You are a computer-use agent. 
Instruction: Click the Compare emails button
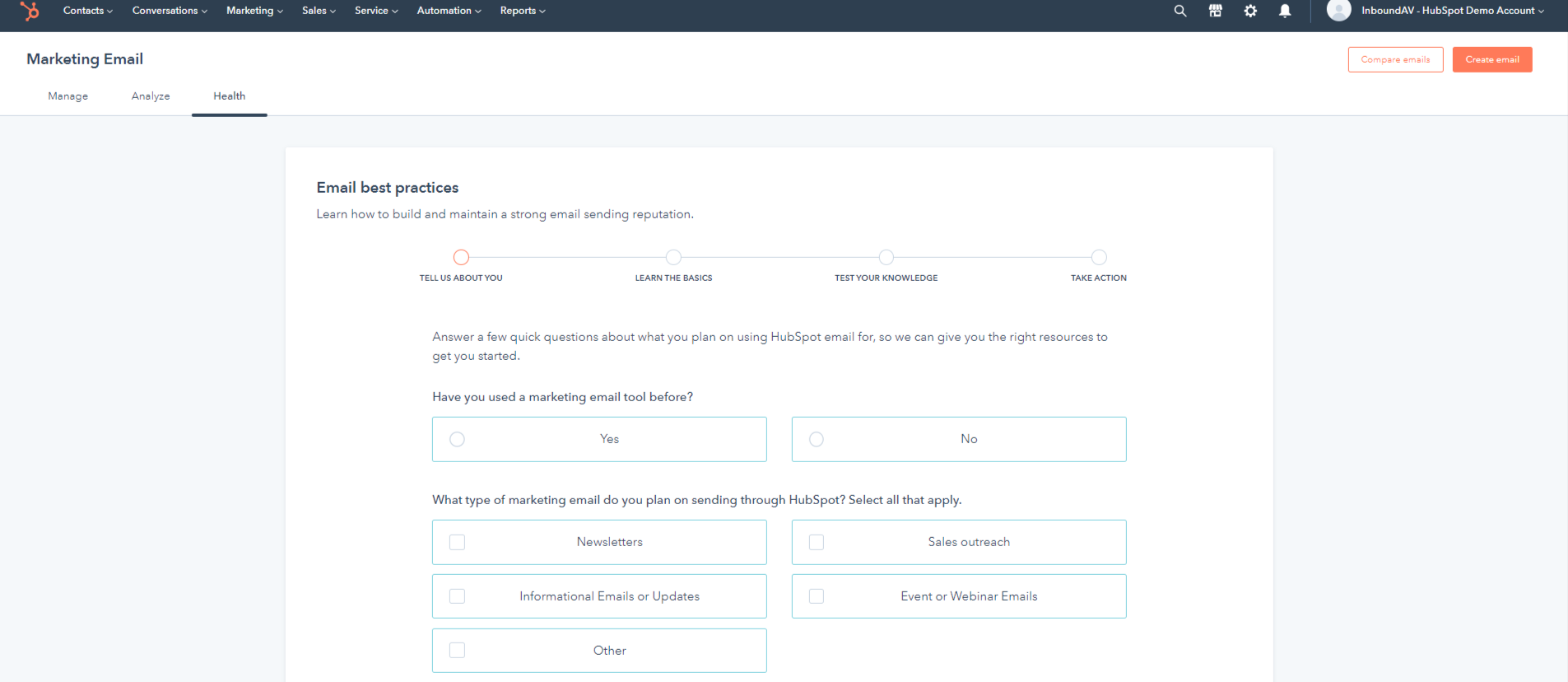pyautogui.click(x=1395, y=59)
